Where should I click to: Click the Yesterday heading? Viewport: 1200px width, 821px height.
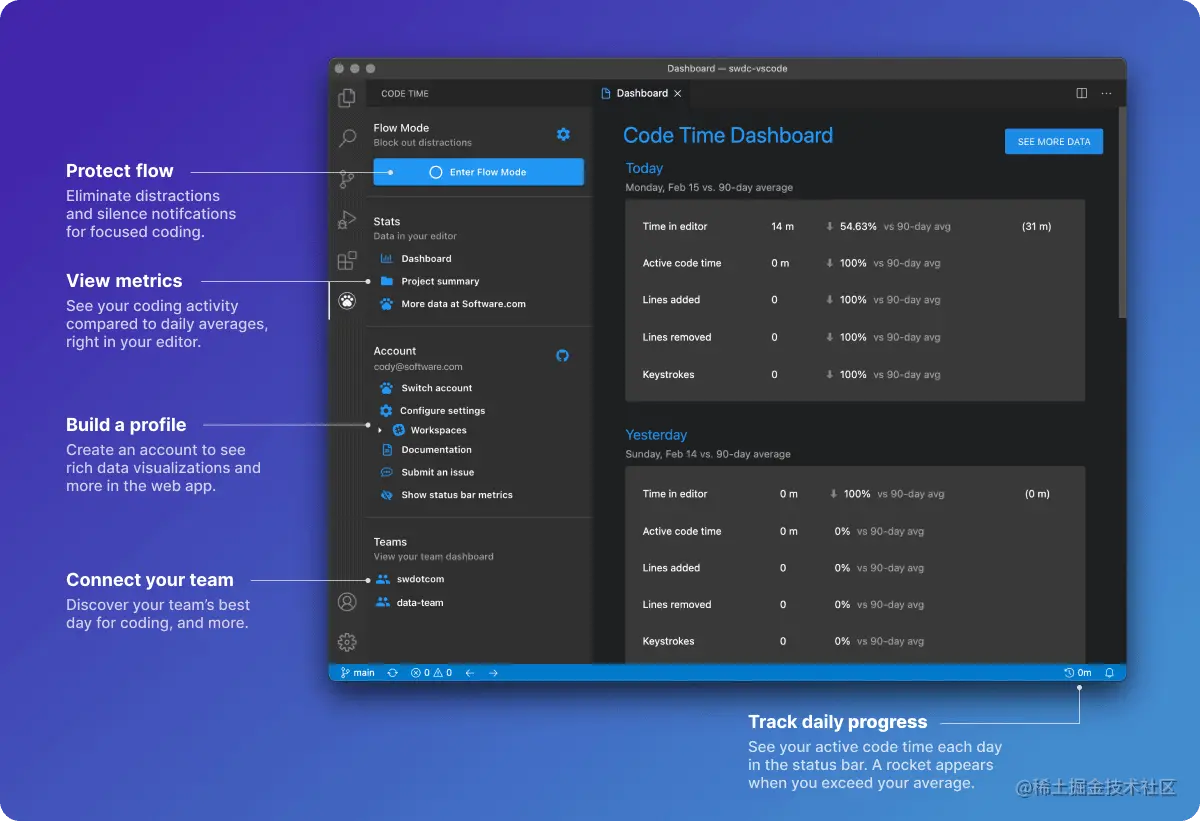[656, 435]
